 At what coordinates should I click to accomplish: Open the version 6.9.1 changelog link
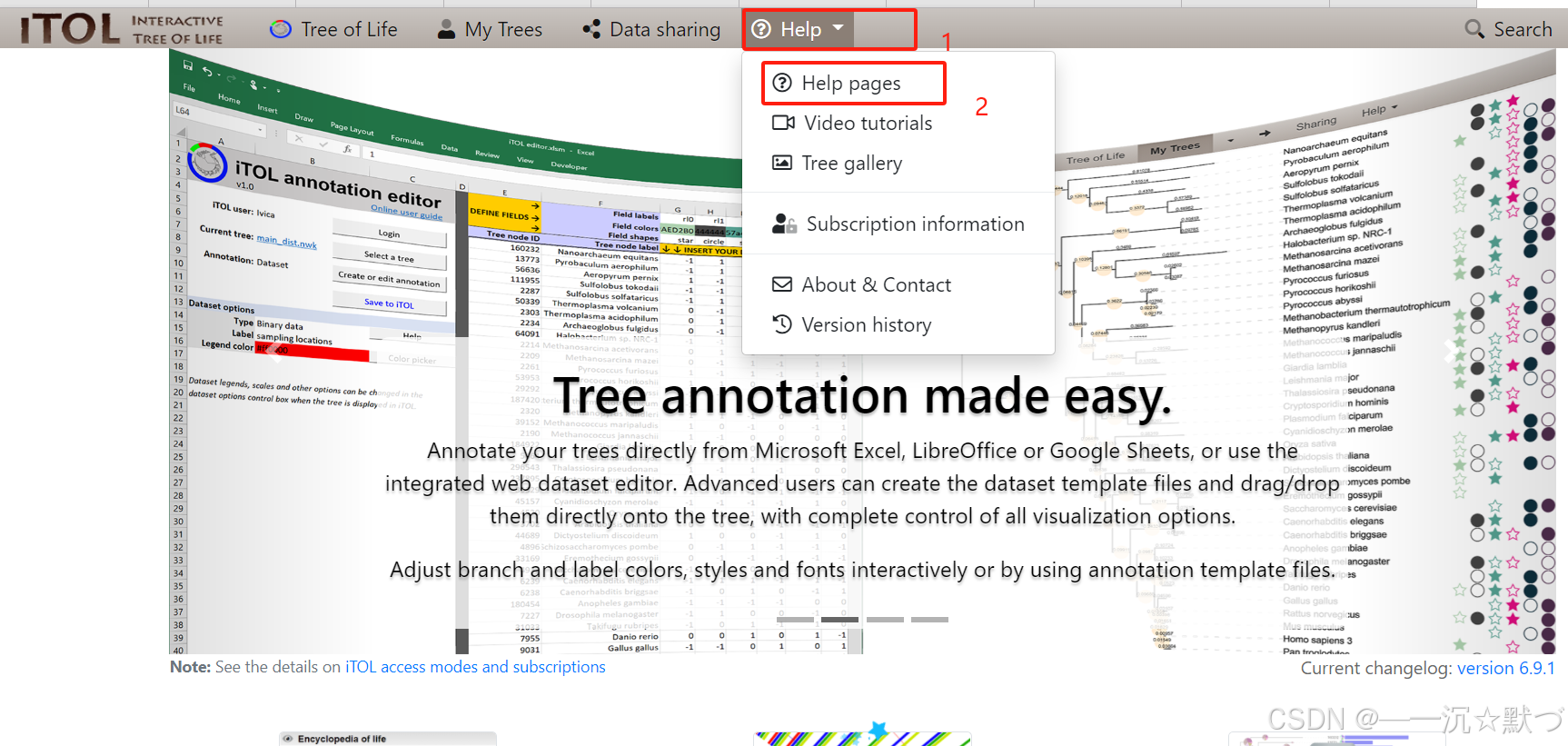1505,668
